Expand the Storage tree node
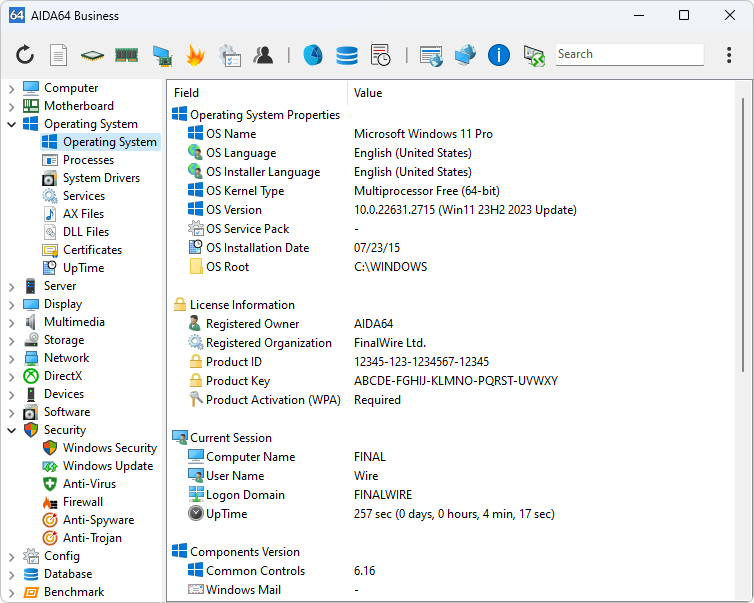The width and height of the screenshot is (754, 603). (11, 340)
